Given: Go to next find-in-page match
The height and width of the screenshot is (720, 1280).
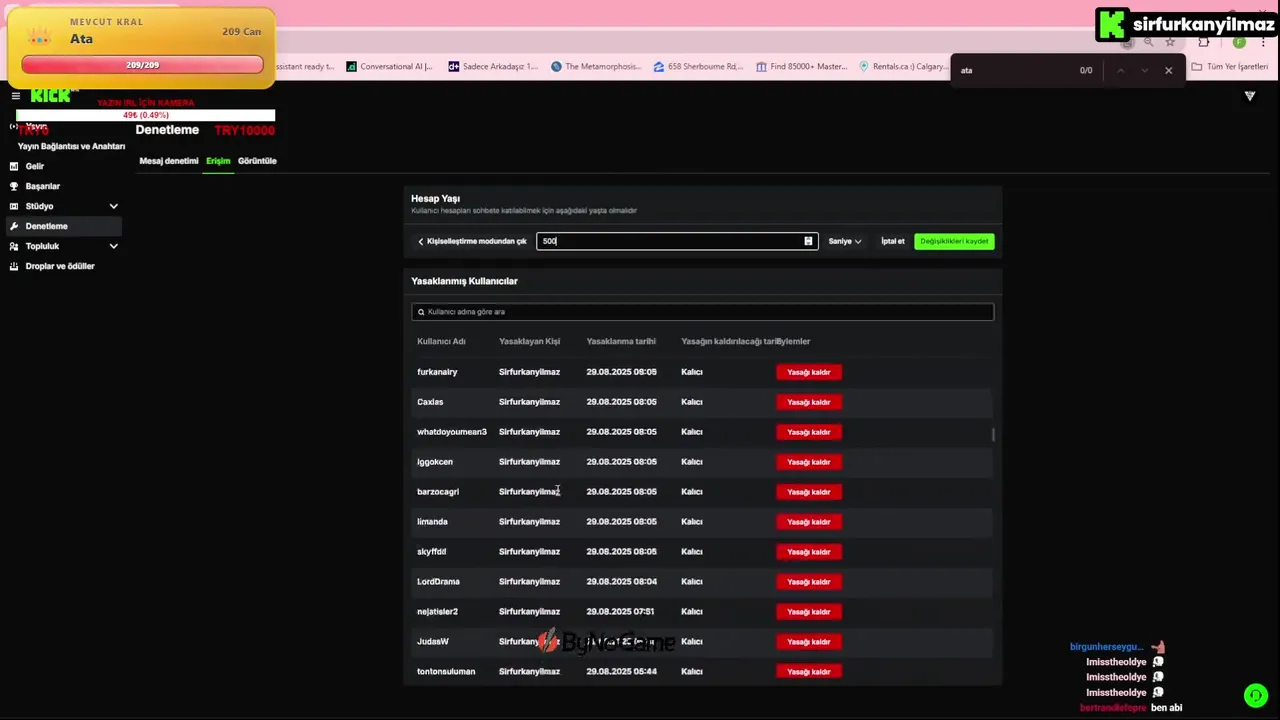Looking at the screenshot, I should (1144, 70).
